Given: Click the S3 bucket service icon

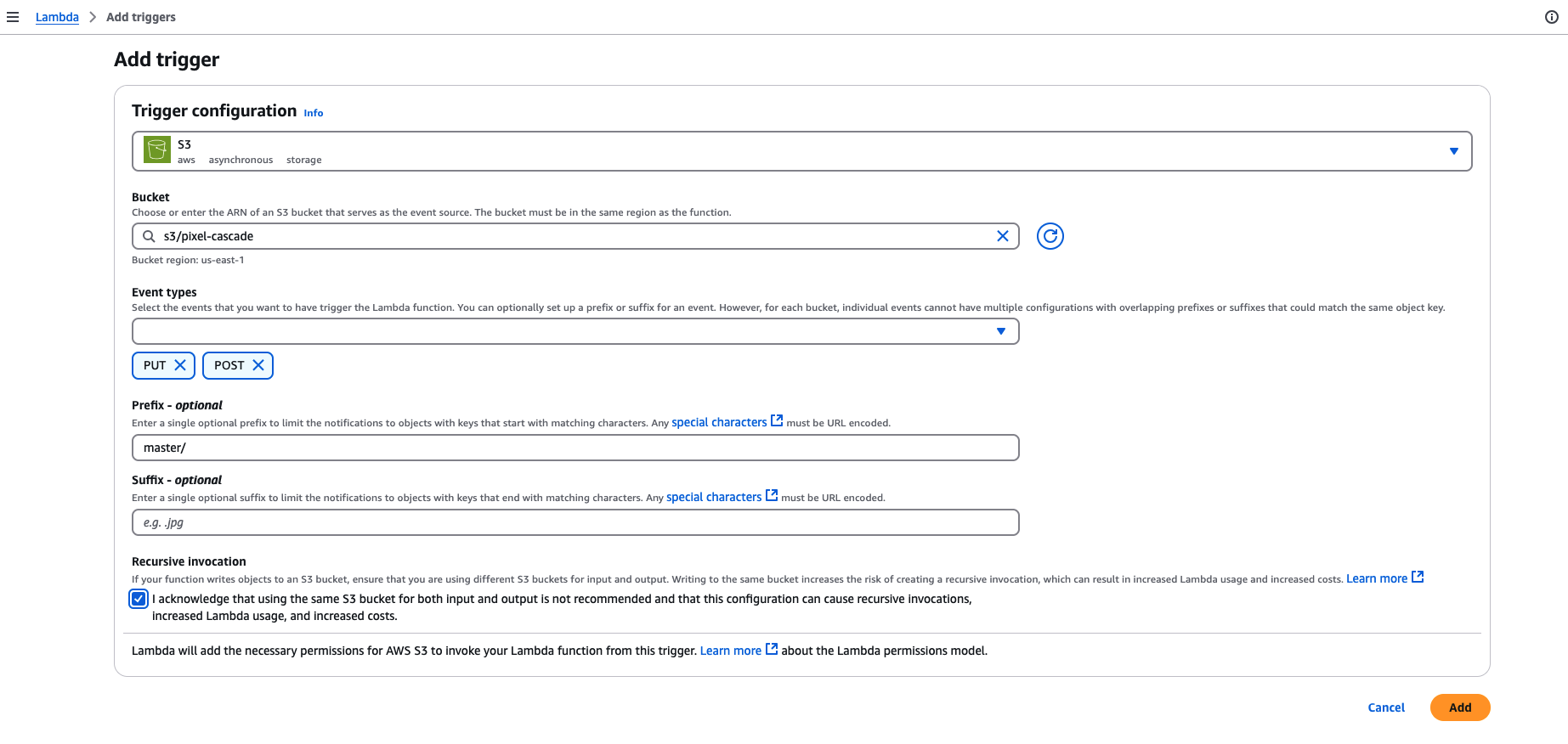Looking at the screenshot, I should coord(157,150).
